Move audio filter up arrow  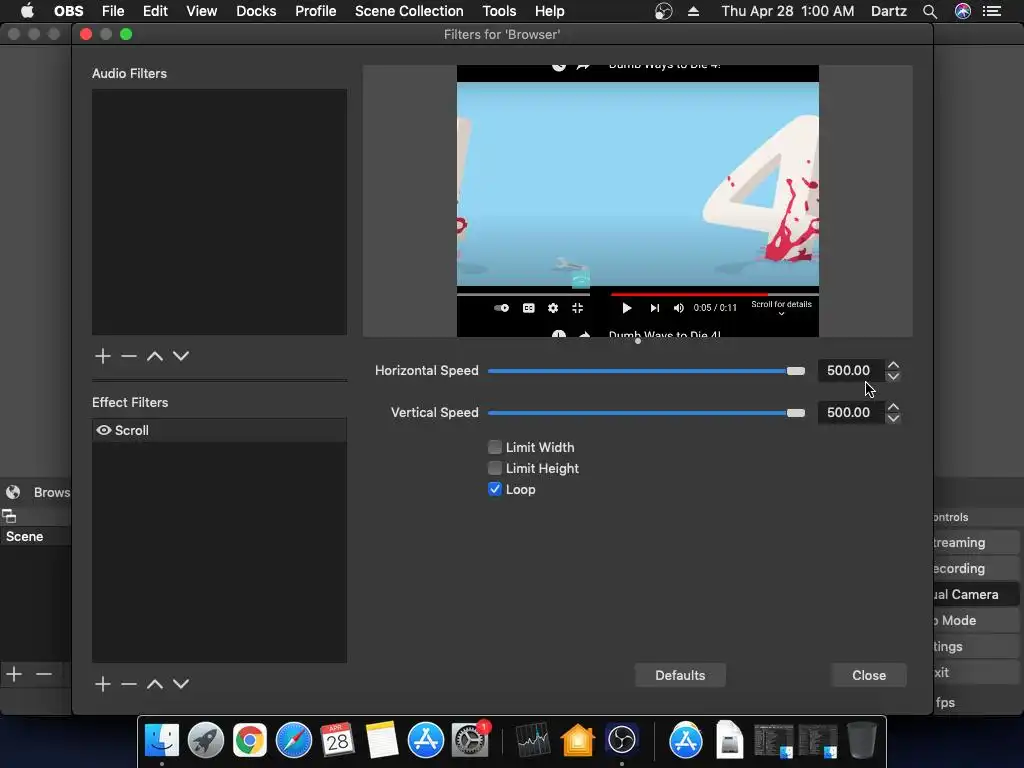pyautogui.click(x=155, y=356)
